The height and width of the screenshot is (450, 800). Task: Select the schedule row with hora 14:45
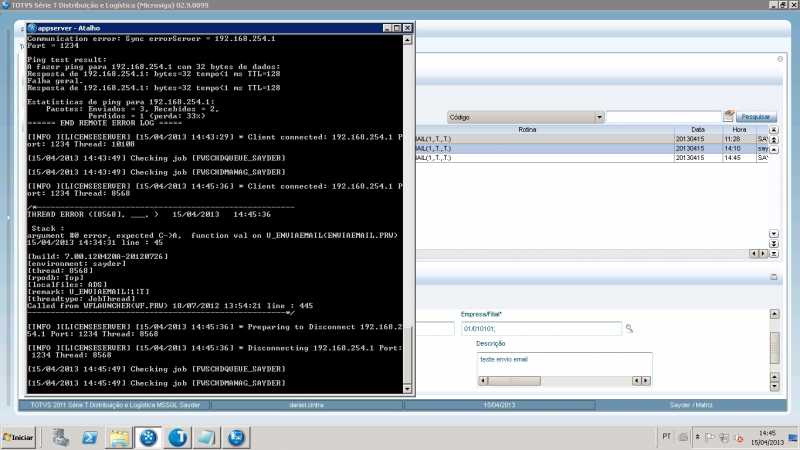[x=592, y=158]
